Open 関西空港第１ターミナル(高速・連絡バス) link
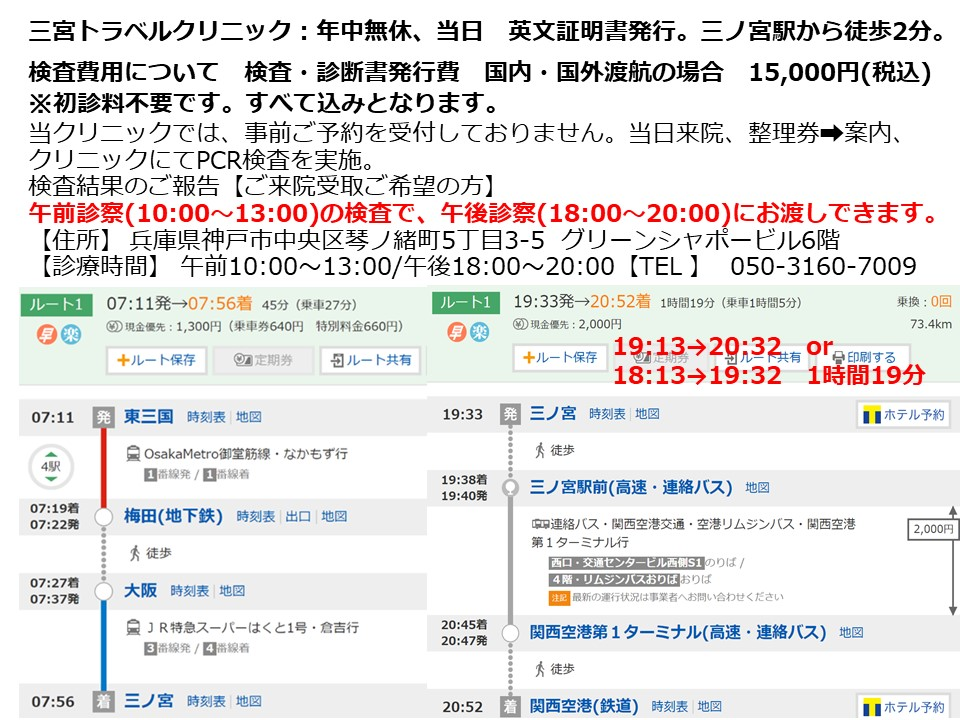Viewport: 960px width, 720px height. 678,632
